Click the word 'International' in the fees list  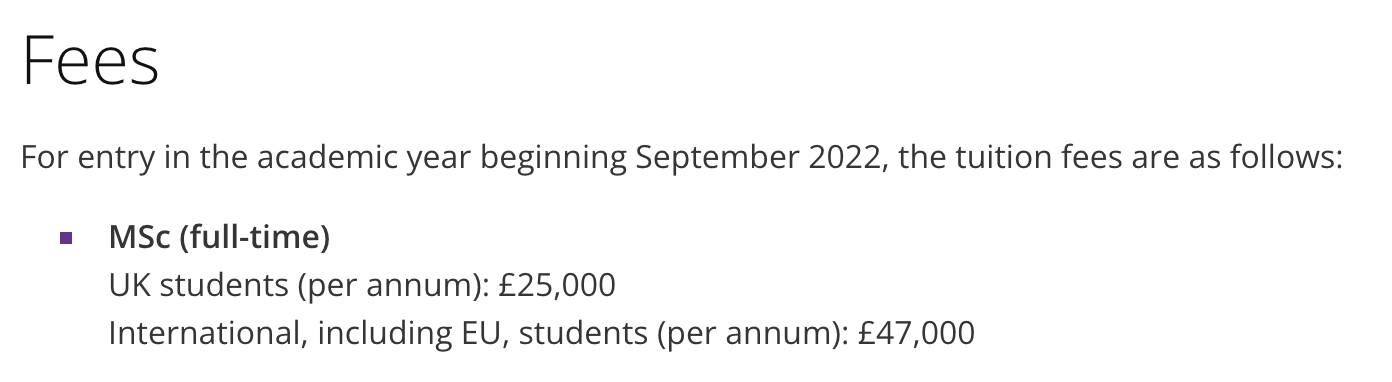205,333
